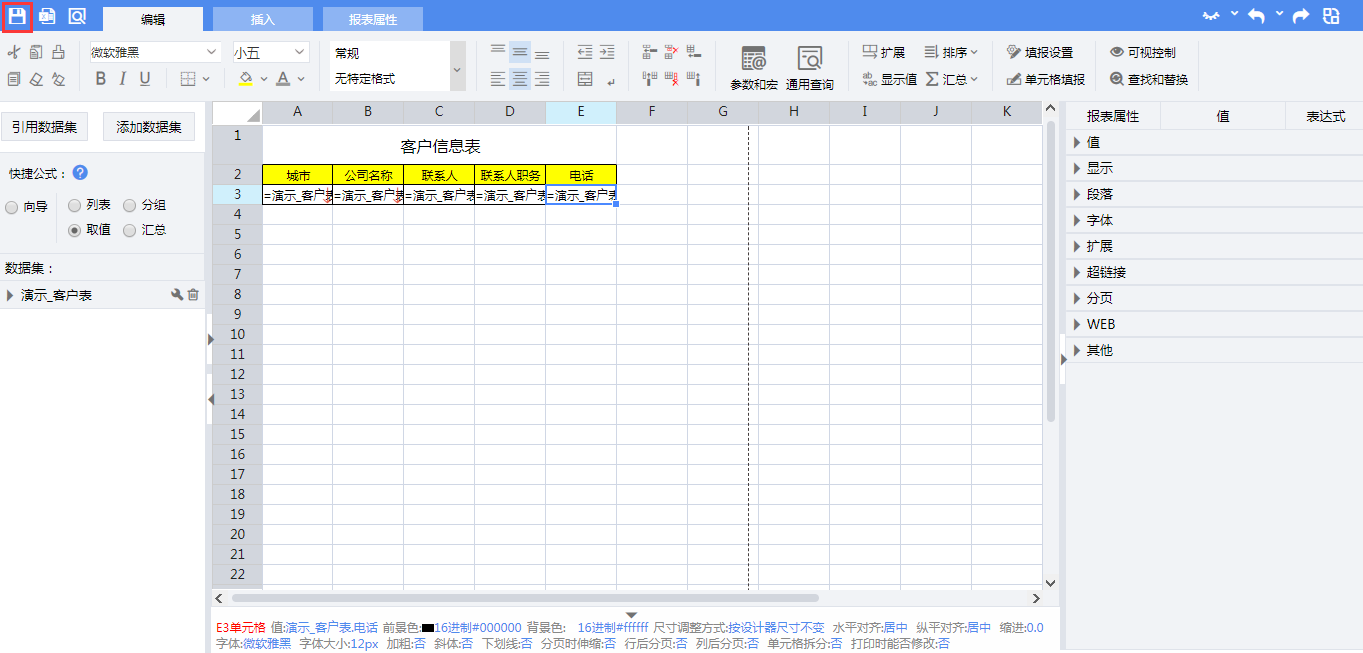Toggle bold formatting
This screenshot has height=653, width=1363.
pos(100,79)
